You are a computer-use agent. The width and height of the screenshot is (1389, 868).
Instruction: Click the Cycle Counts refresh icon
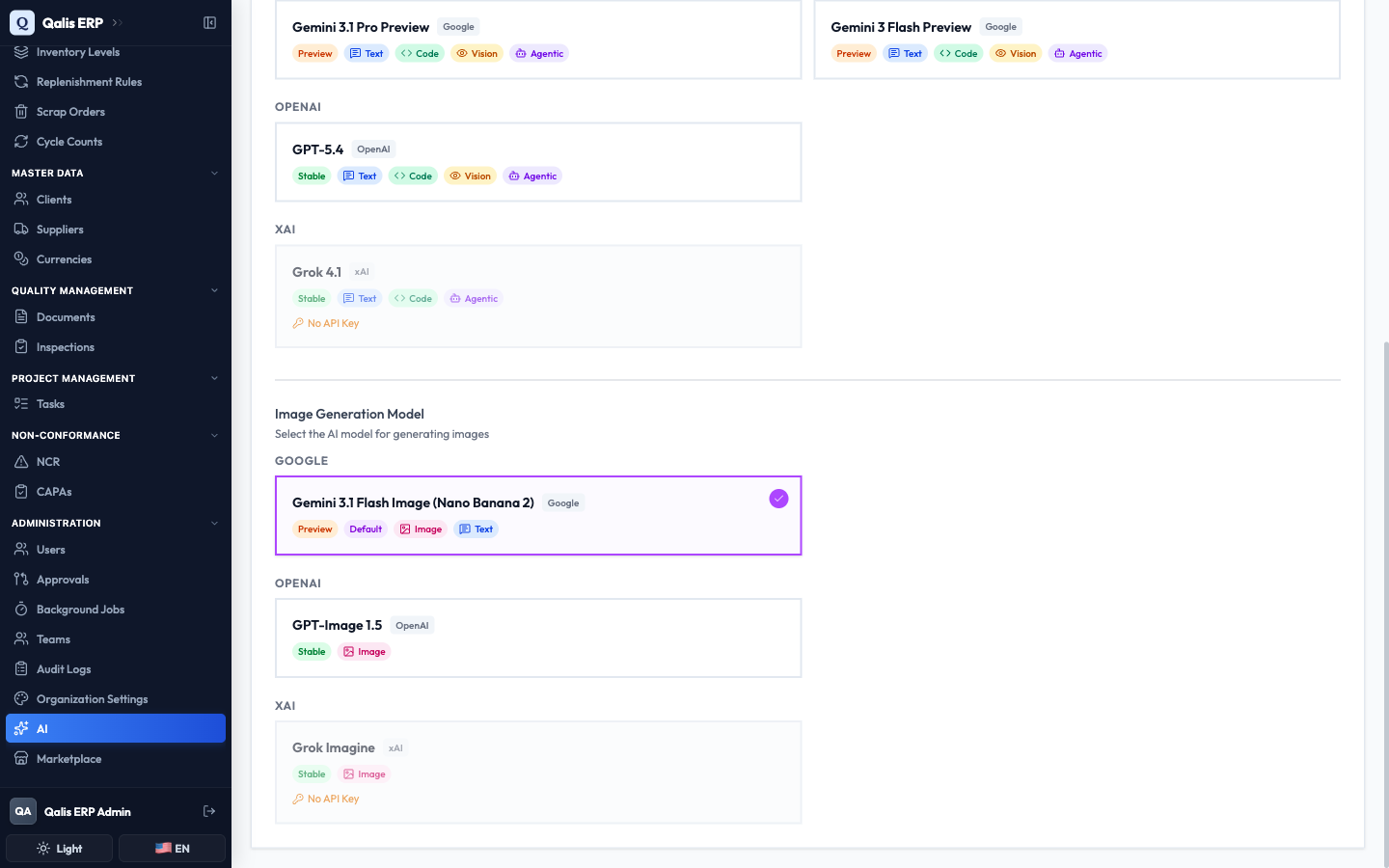click(21, 142)
